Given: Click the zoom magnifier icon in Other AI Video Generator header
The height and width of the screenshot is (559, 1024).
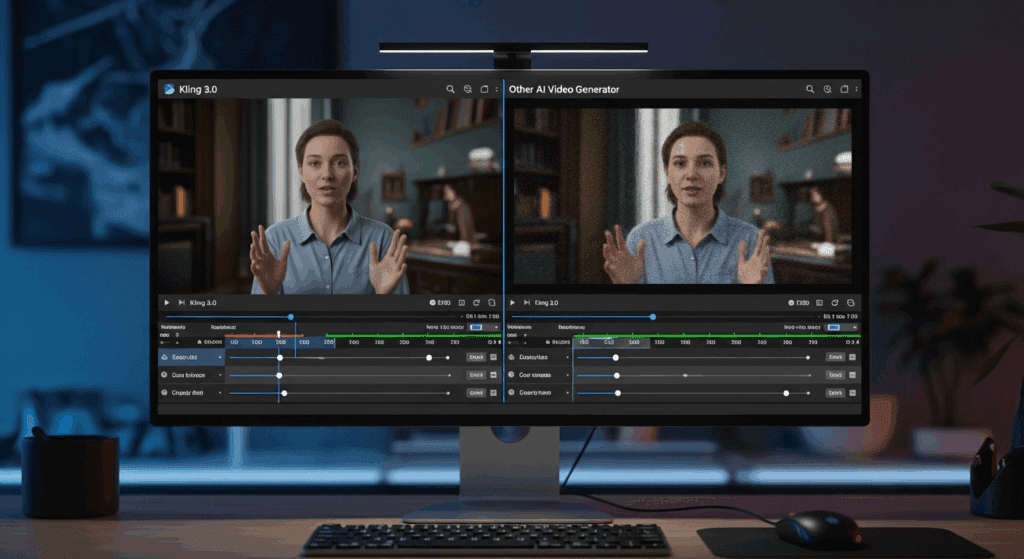Looking at the screenshot, I should (827, 89).
